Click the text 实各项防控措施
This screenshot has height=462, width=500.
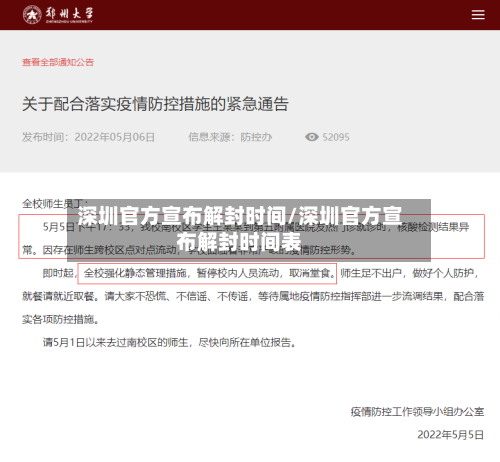point(61,319)
